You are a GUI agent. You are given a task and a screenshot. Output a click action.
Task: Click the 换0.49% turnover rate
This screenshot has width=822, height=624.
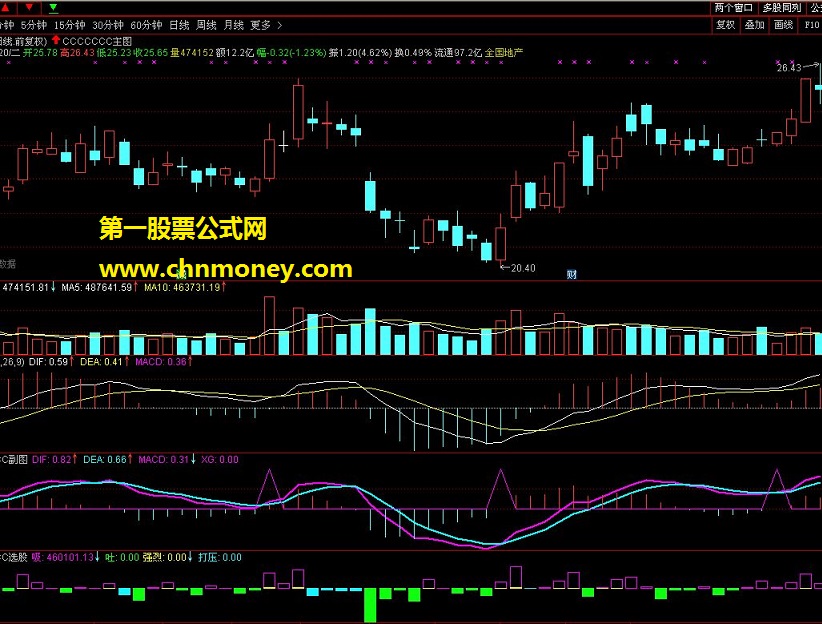[x=414, y=52]
